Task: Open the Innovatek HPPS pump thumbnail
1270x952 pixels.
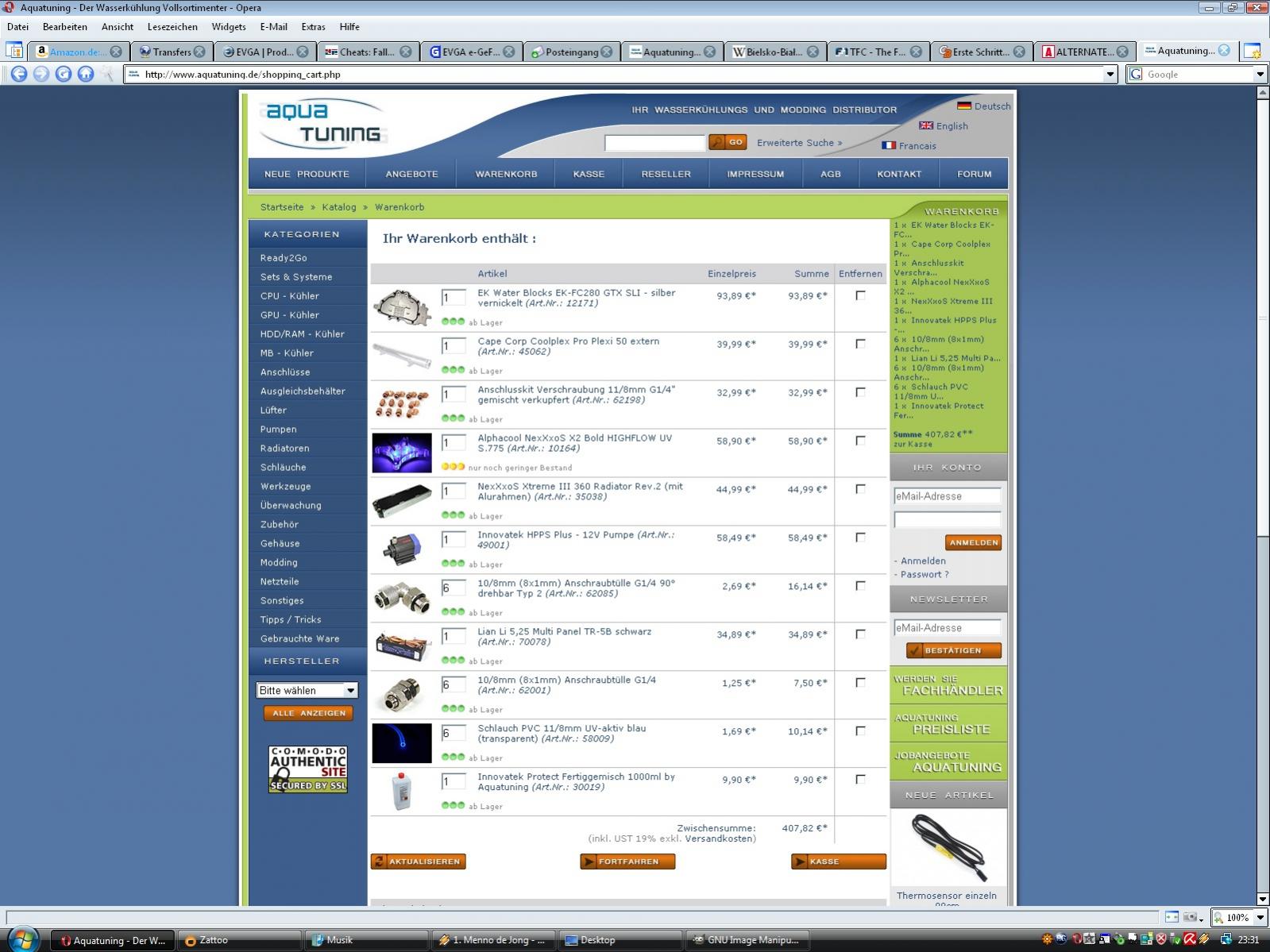Action: [x=402, y=549]
